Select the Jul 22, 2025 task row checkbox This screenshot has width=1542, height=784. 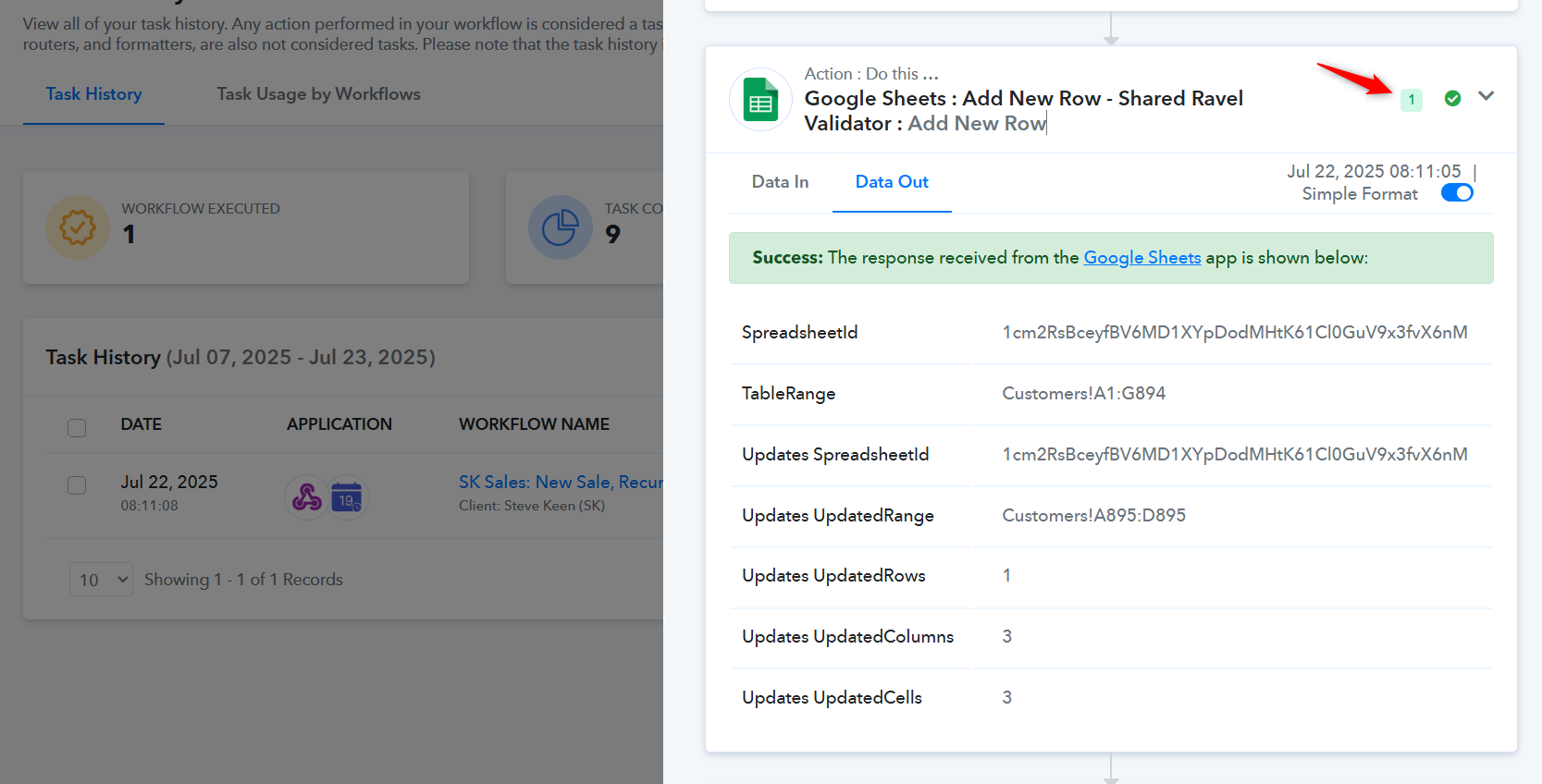(77, 485)
